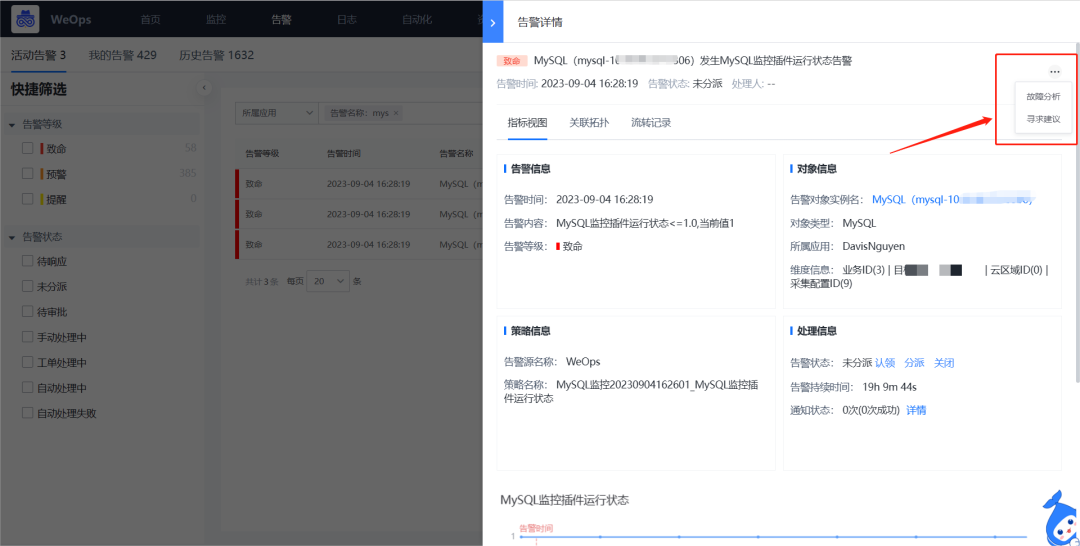Viewport: 1080px width, 546px height.
Task: Click the MySQL监控插件运行状态 chart title
Action: (565, 500)
